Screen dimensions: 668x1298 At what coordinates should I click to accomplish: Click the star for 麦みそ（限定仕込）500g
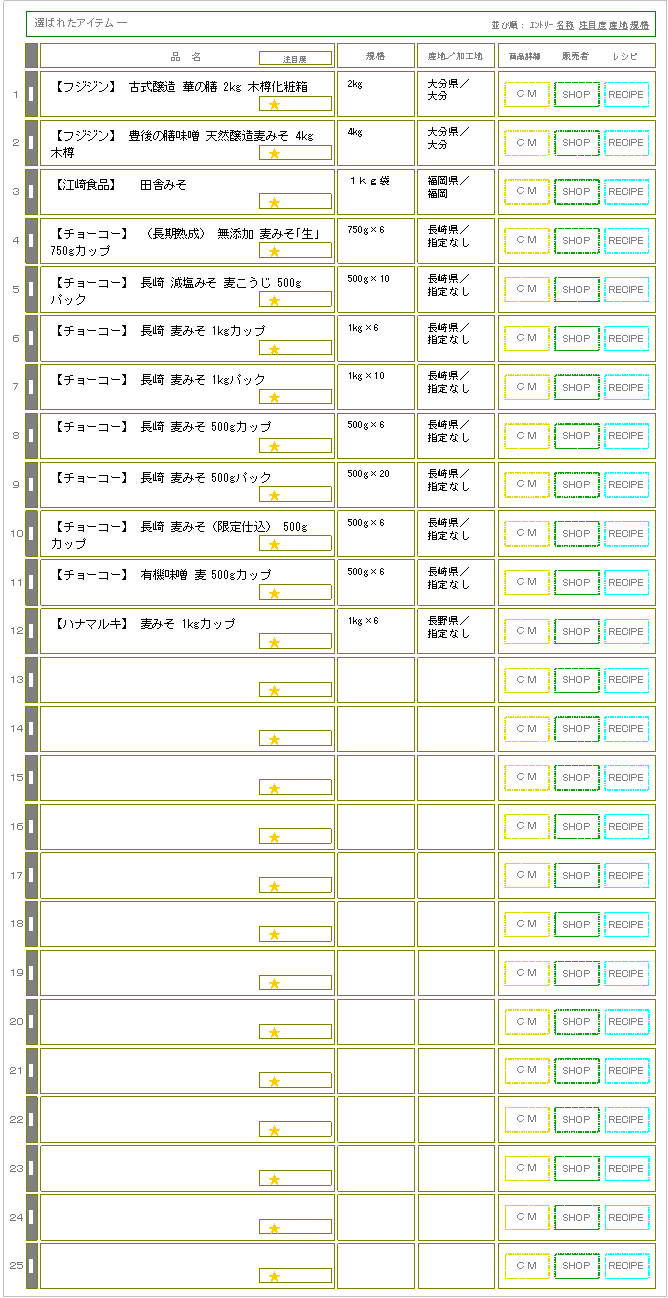click(x=274, y=544)
